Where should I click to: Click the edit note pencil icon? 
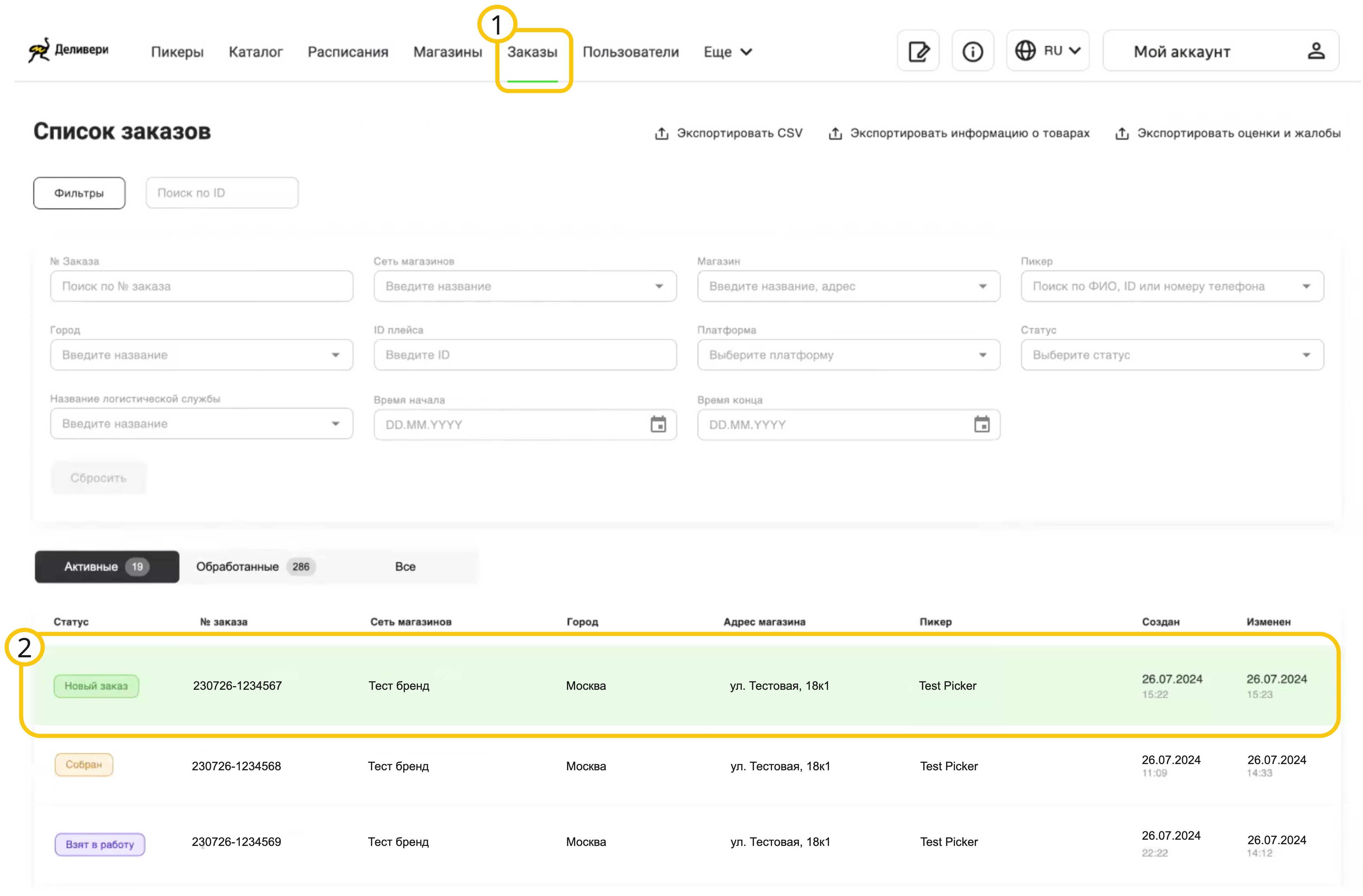click(x=918, y=51)
